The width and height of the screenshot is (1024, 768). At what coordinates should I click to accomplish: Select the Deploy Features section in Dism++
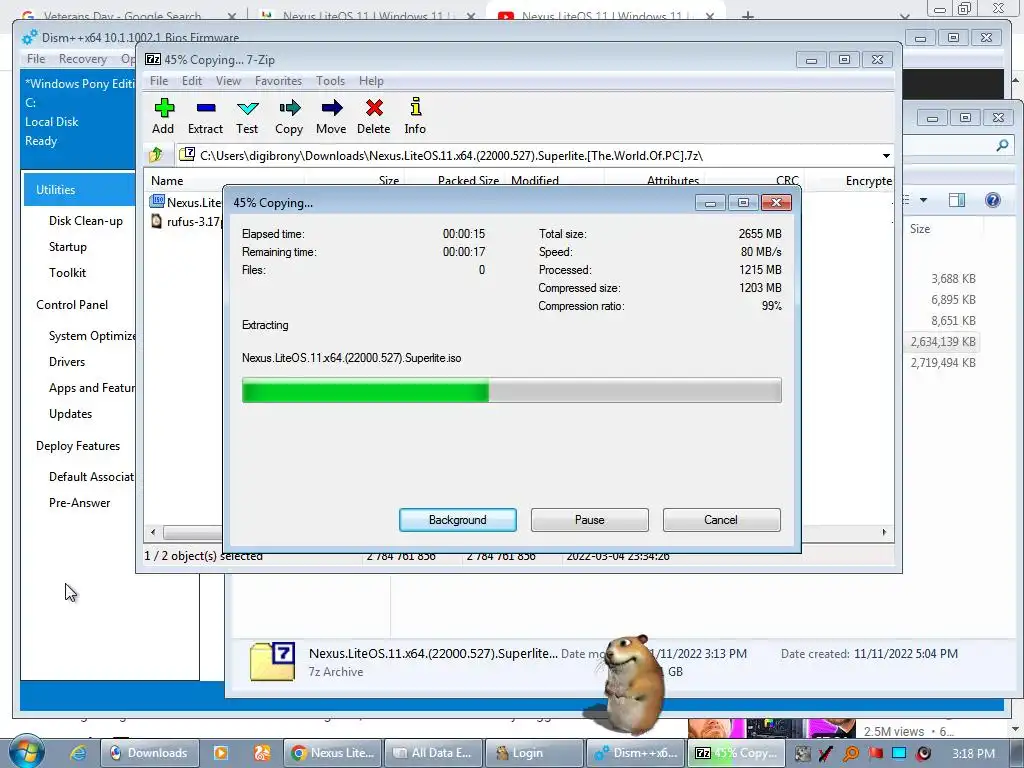coord(78,446)
